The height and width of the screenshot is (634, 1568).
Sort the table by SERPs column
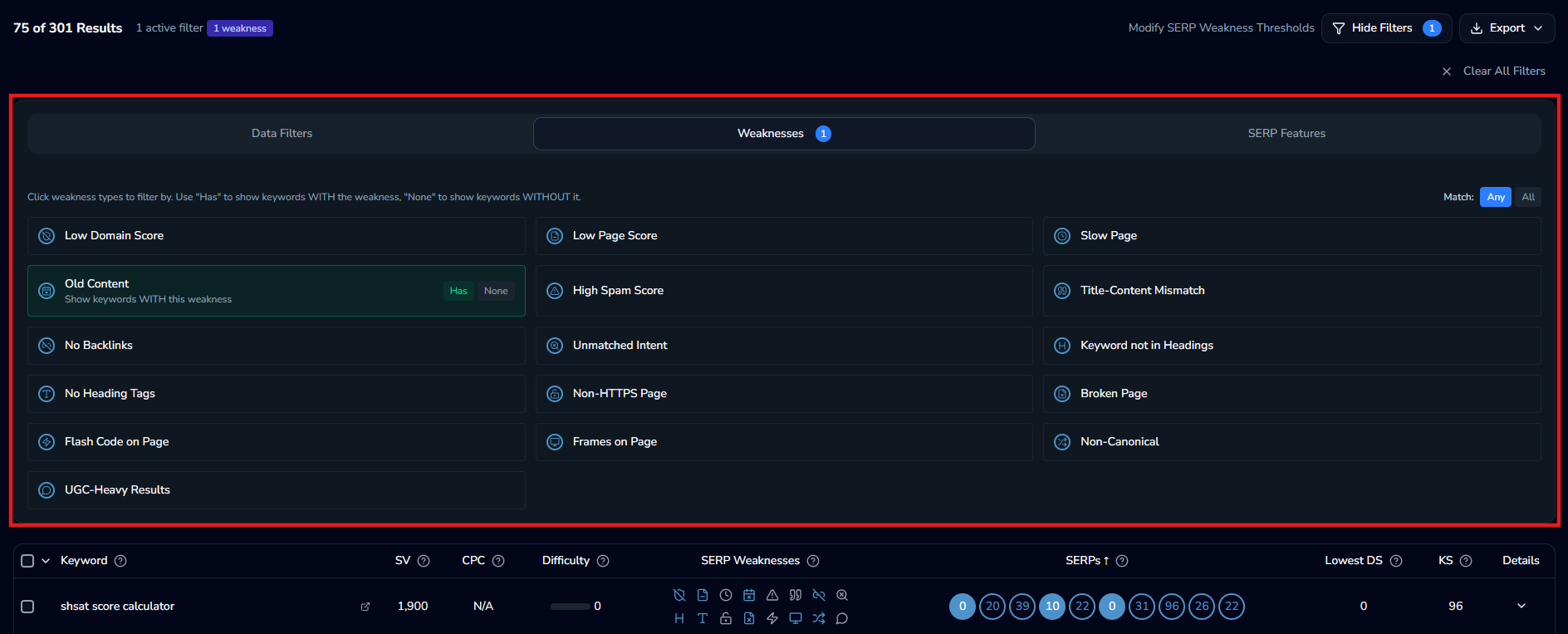click(x=1087, y=561)
